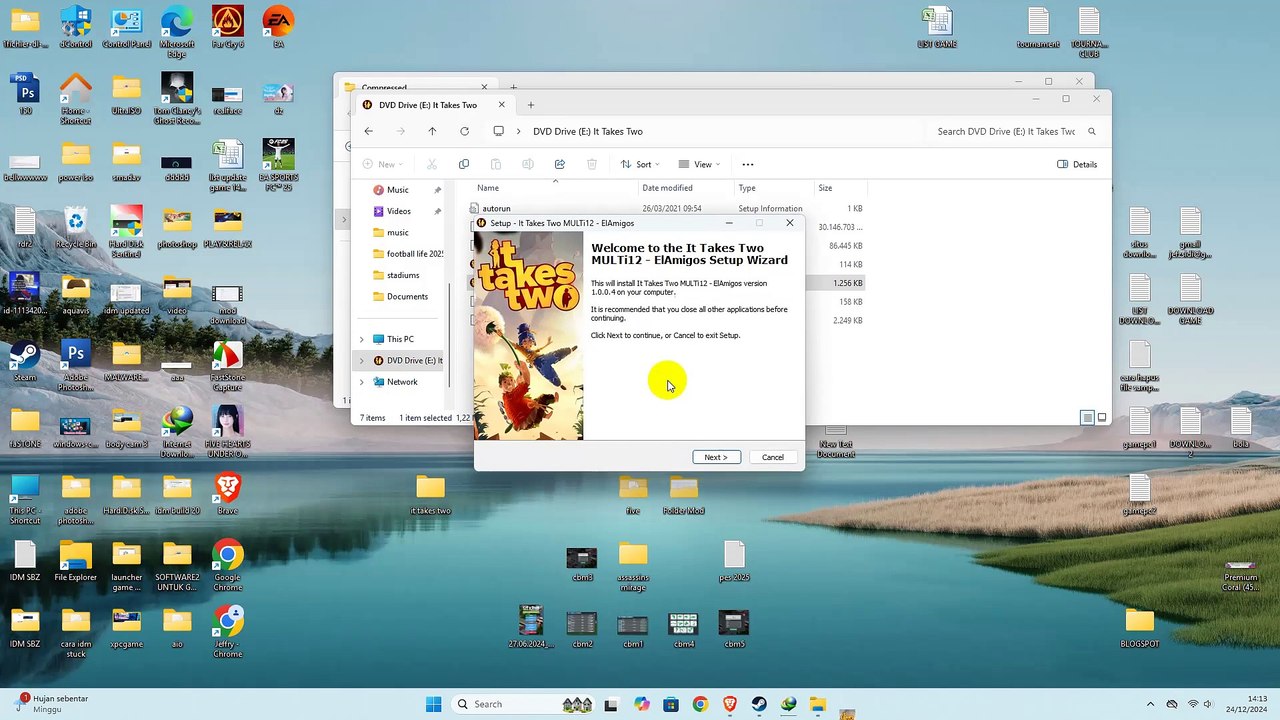Go back in File Explorer
The height and width of the screenshot is (720, 1280).
click(x=369, y=131)
